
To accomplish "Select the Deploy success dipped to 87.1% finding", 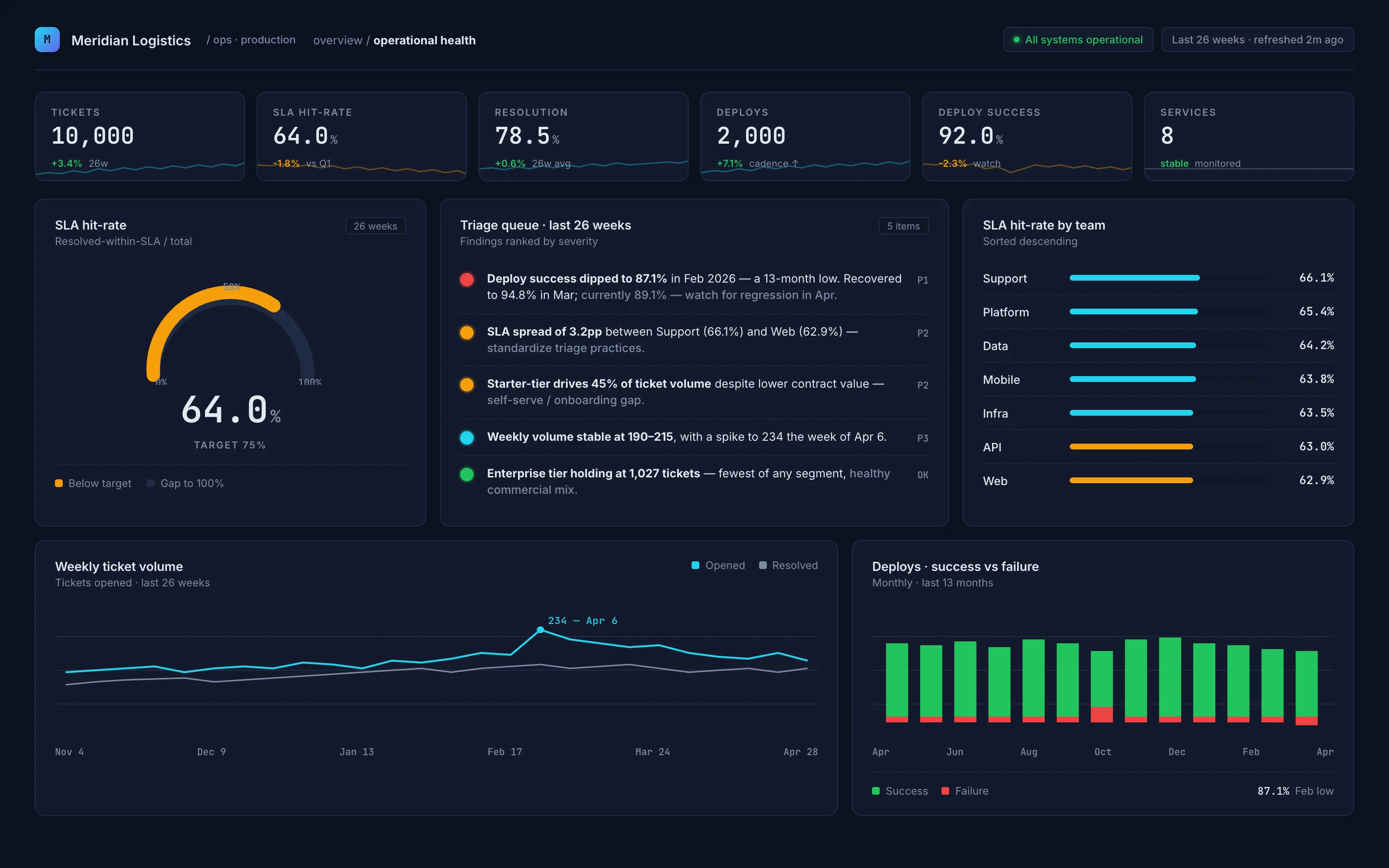I will point(694,287).
